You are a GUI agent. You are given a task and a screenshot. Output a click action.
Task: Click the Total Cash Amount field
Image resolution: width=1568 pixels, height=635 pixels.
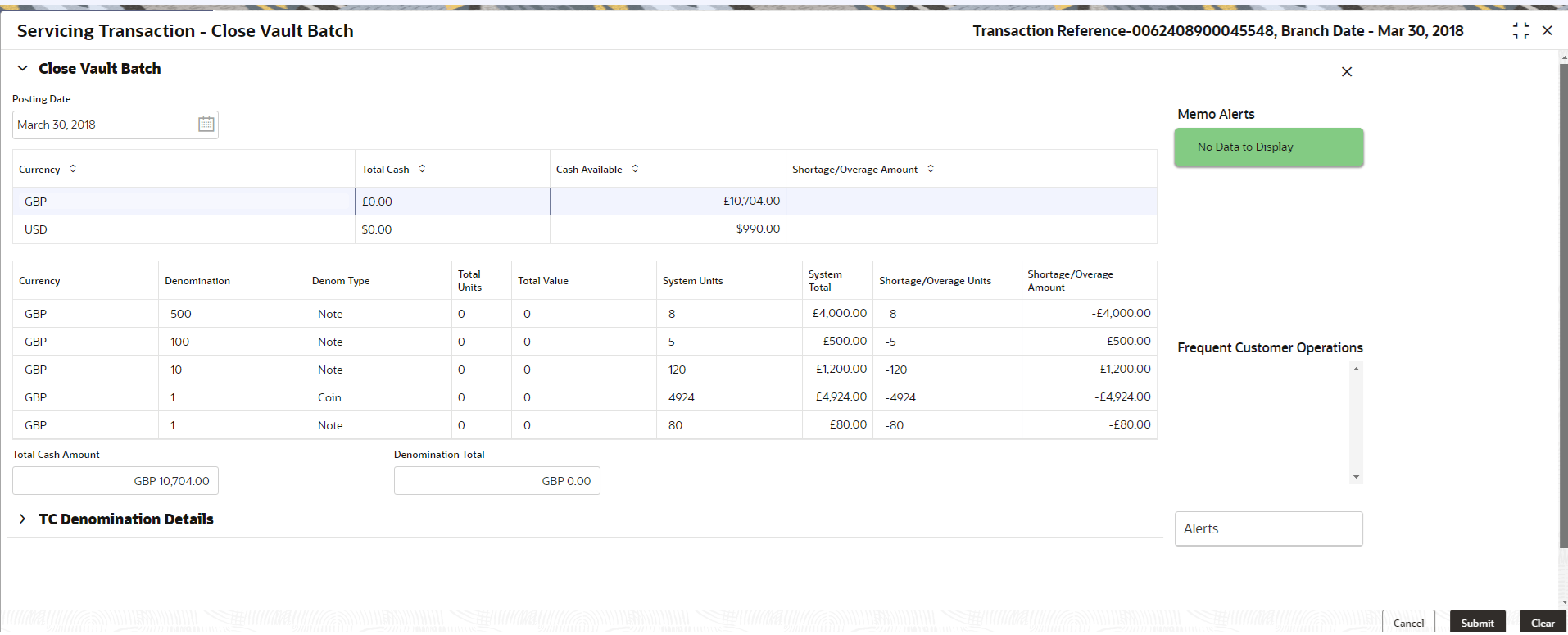point(115,481)
